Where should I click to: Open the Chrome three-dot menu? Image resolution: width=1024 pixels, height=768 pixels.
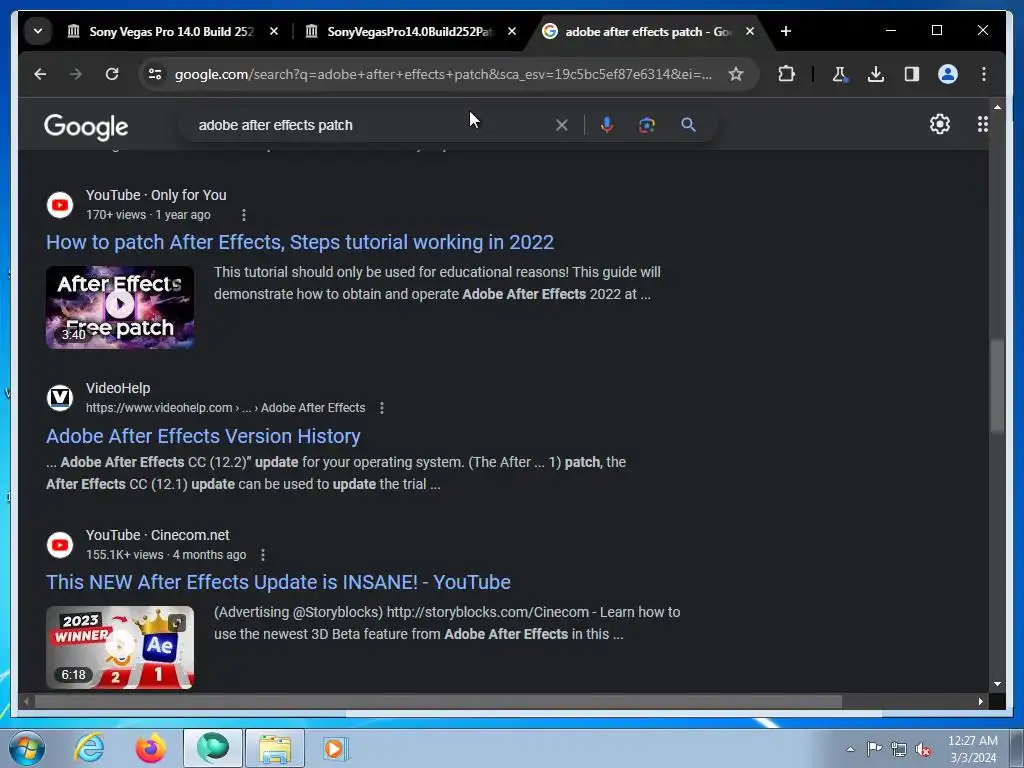click(984, 74)
